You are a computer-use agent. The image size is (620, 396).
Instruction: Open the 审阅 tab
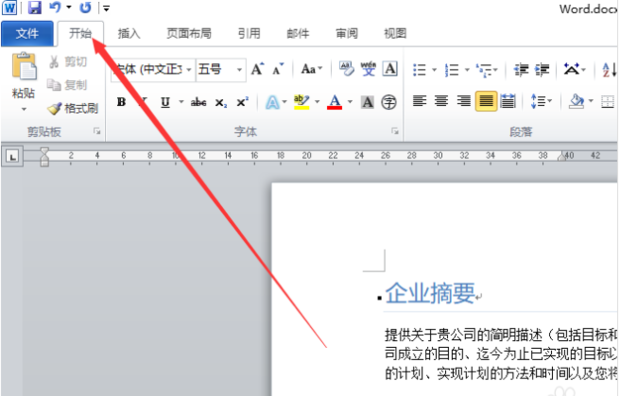[x=347, y=34]
